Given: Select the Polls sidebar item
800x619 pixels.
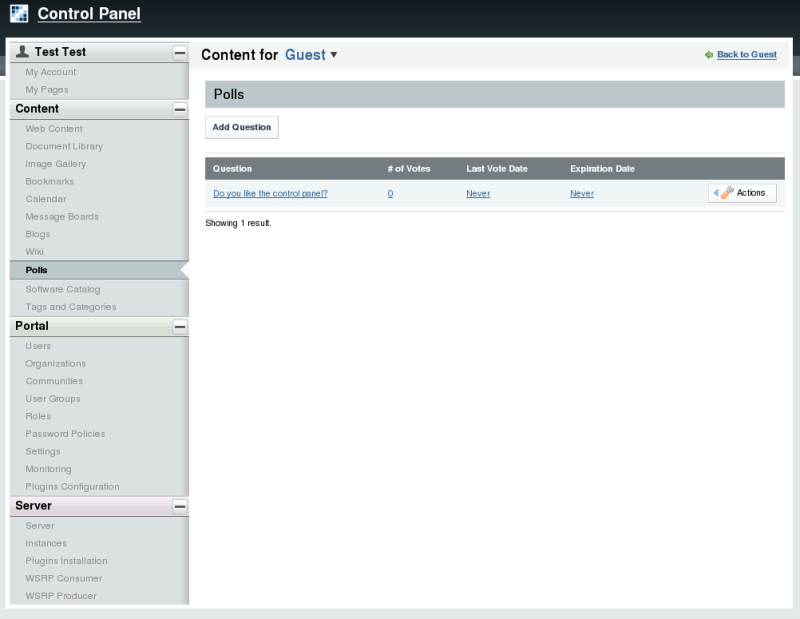Looking at the screenshot, I should pos(99,270).
